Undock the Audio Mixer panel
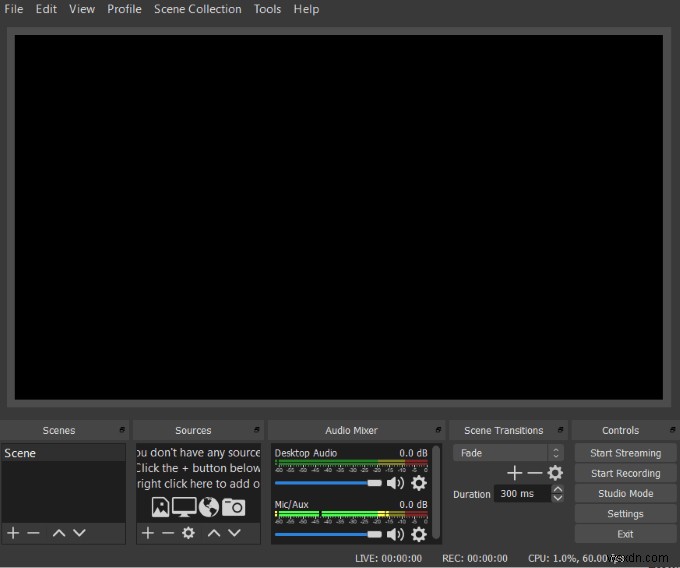Viewport: 680px width, 568px height. coord(438,430)
